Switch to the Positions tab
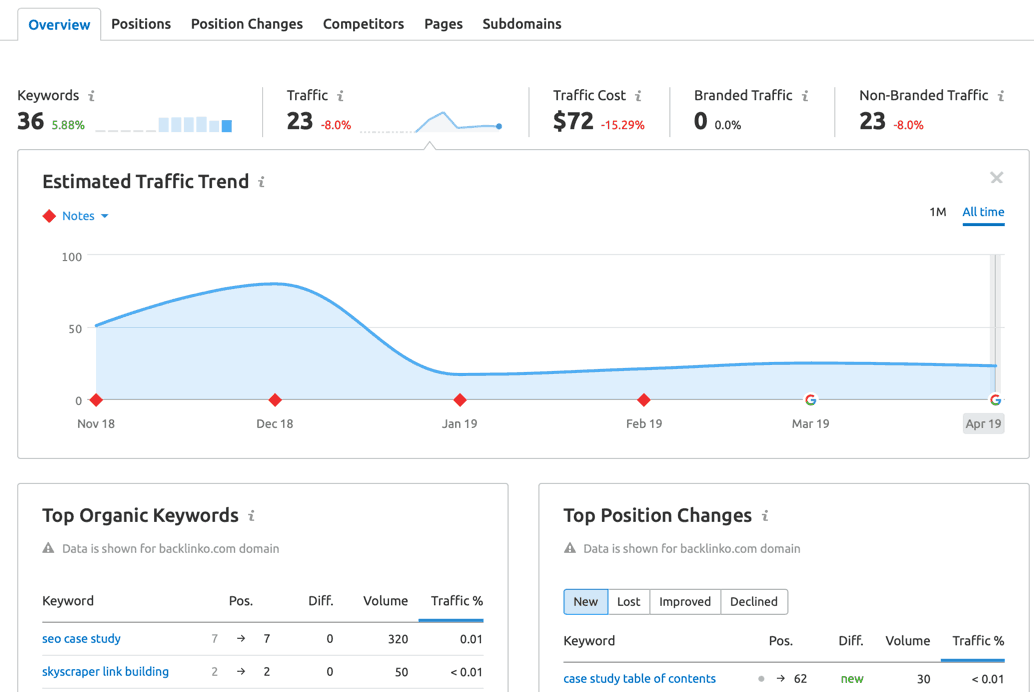The height and width of the screenshot is (692, 1034). pyautogui.click(x=140, y=23)
